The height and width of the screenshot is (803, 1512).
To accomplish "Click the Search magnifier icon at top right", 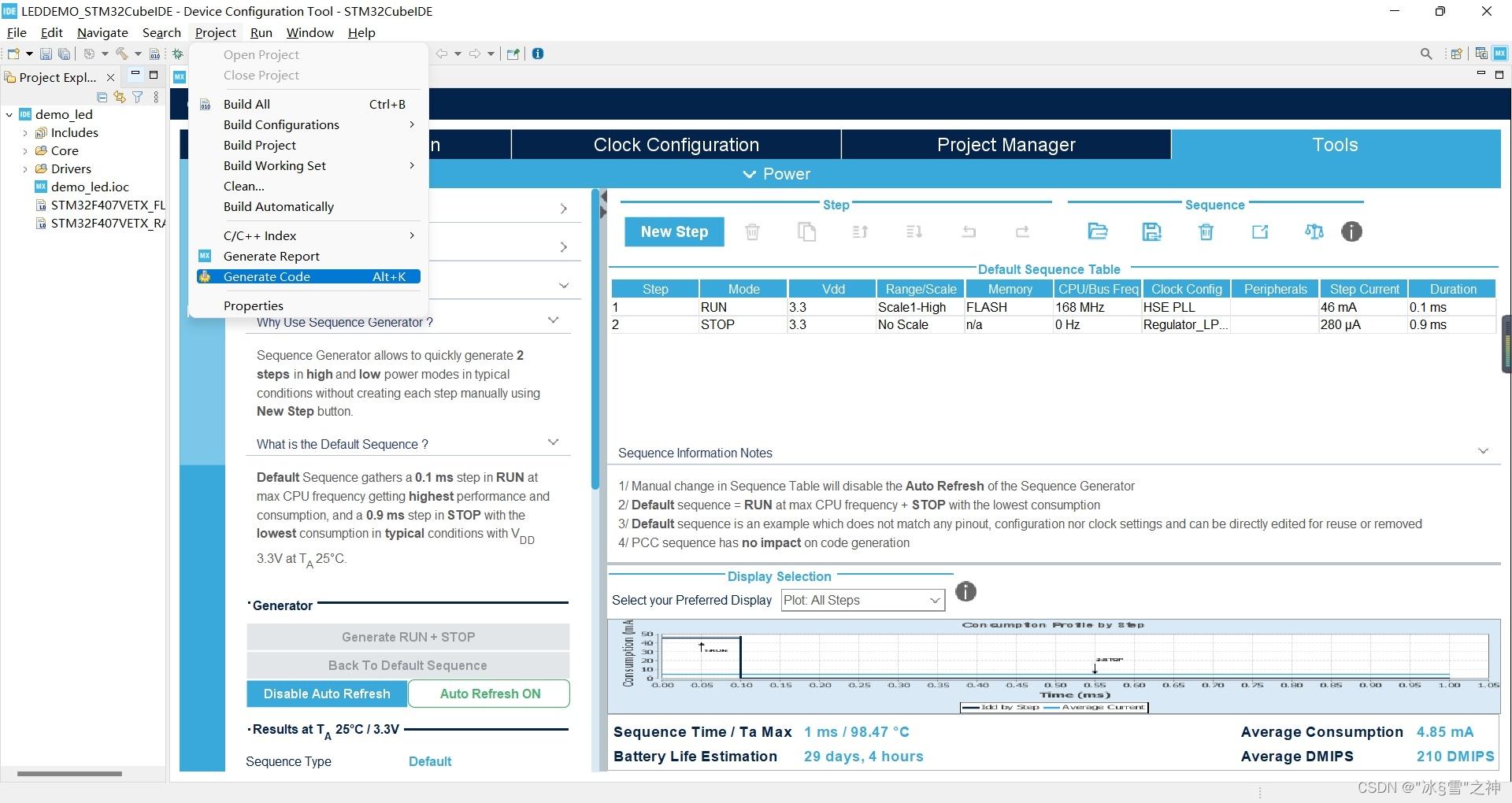I will point(1426,54).
